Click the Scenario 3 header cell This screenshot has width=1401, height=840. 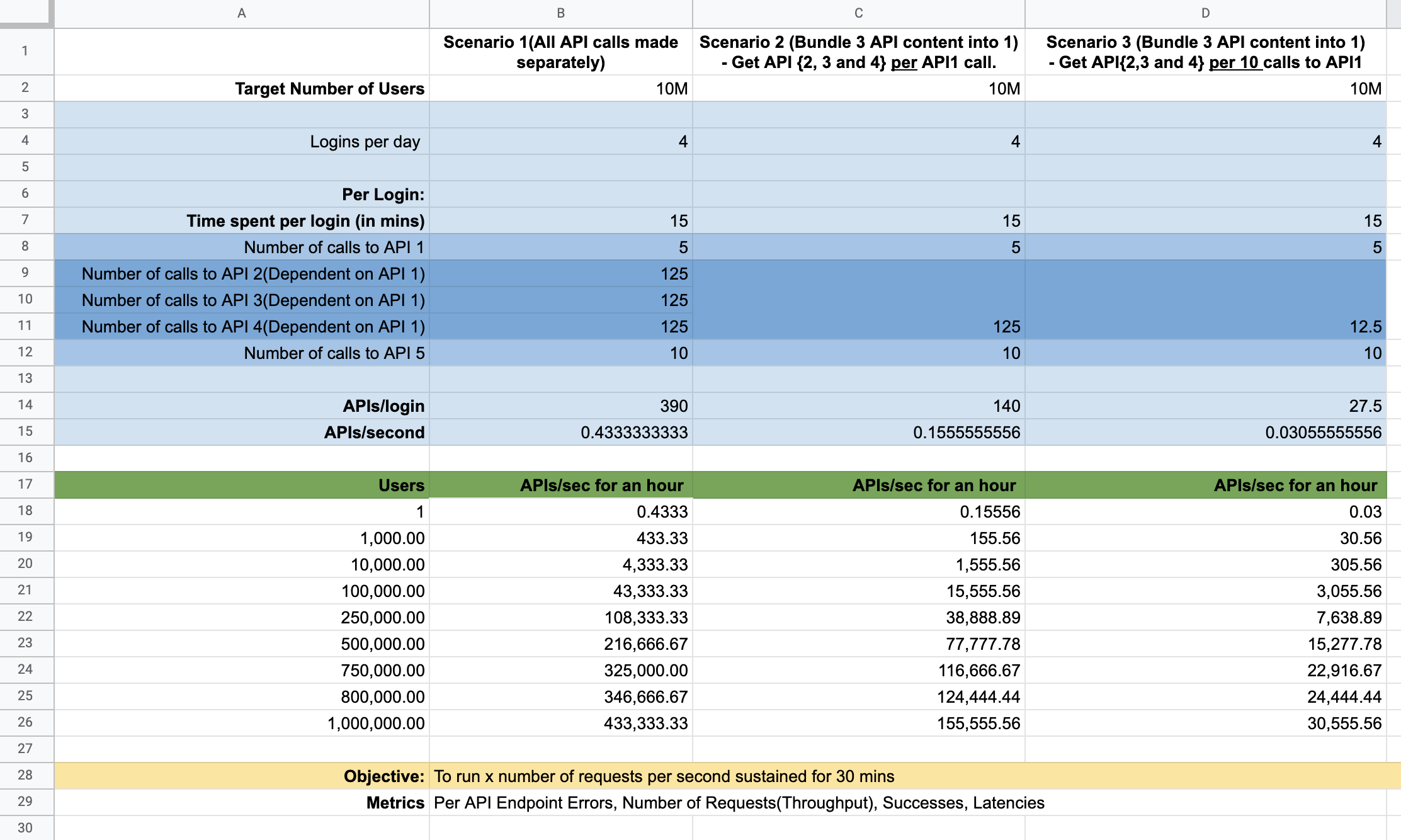(1205, 52)
